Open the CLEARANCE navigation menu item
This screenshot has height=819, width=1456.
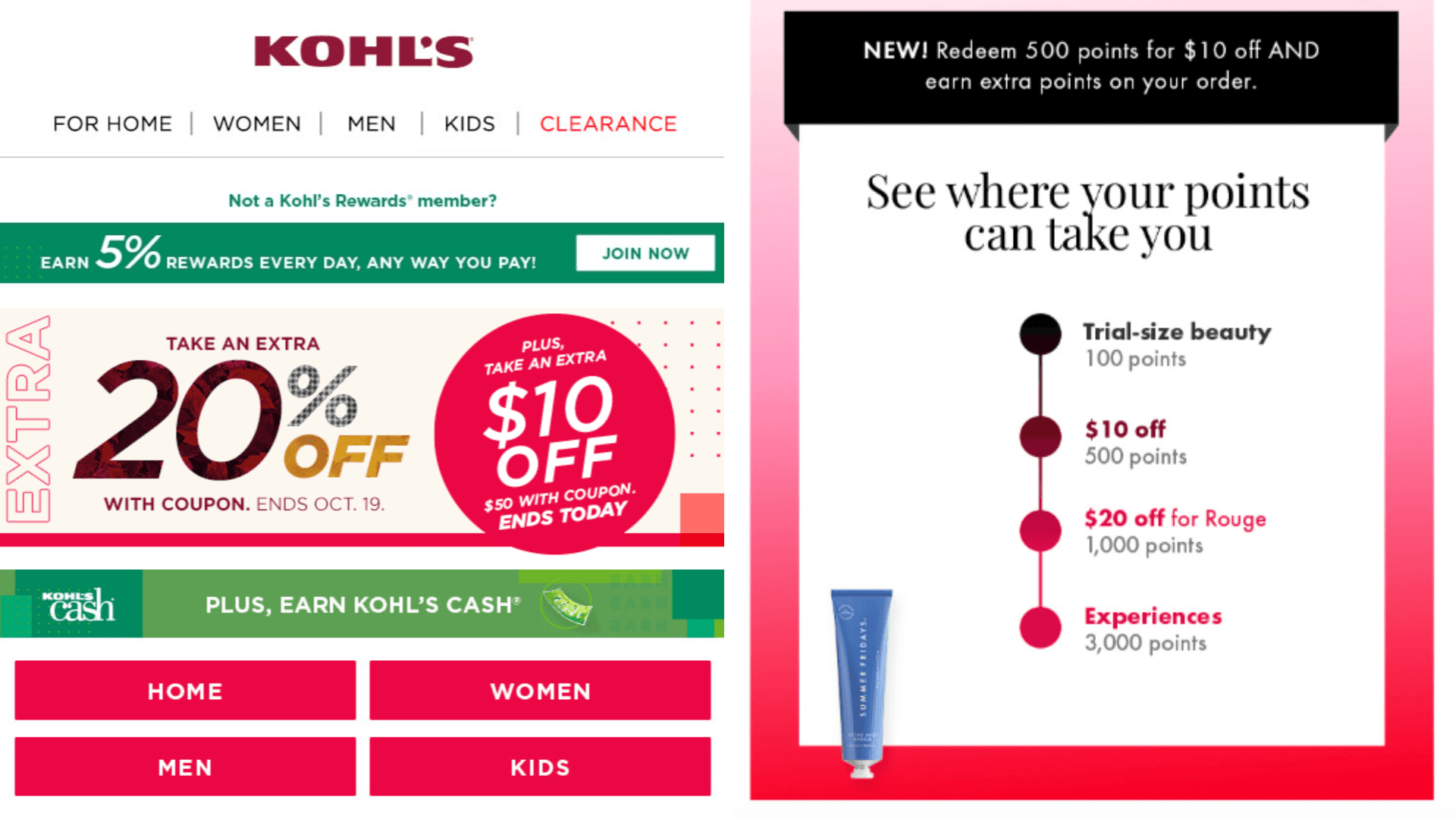tap(607, 123)
